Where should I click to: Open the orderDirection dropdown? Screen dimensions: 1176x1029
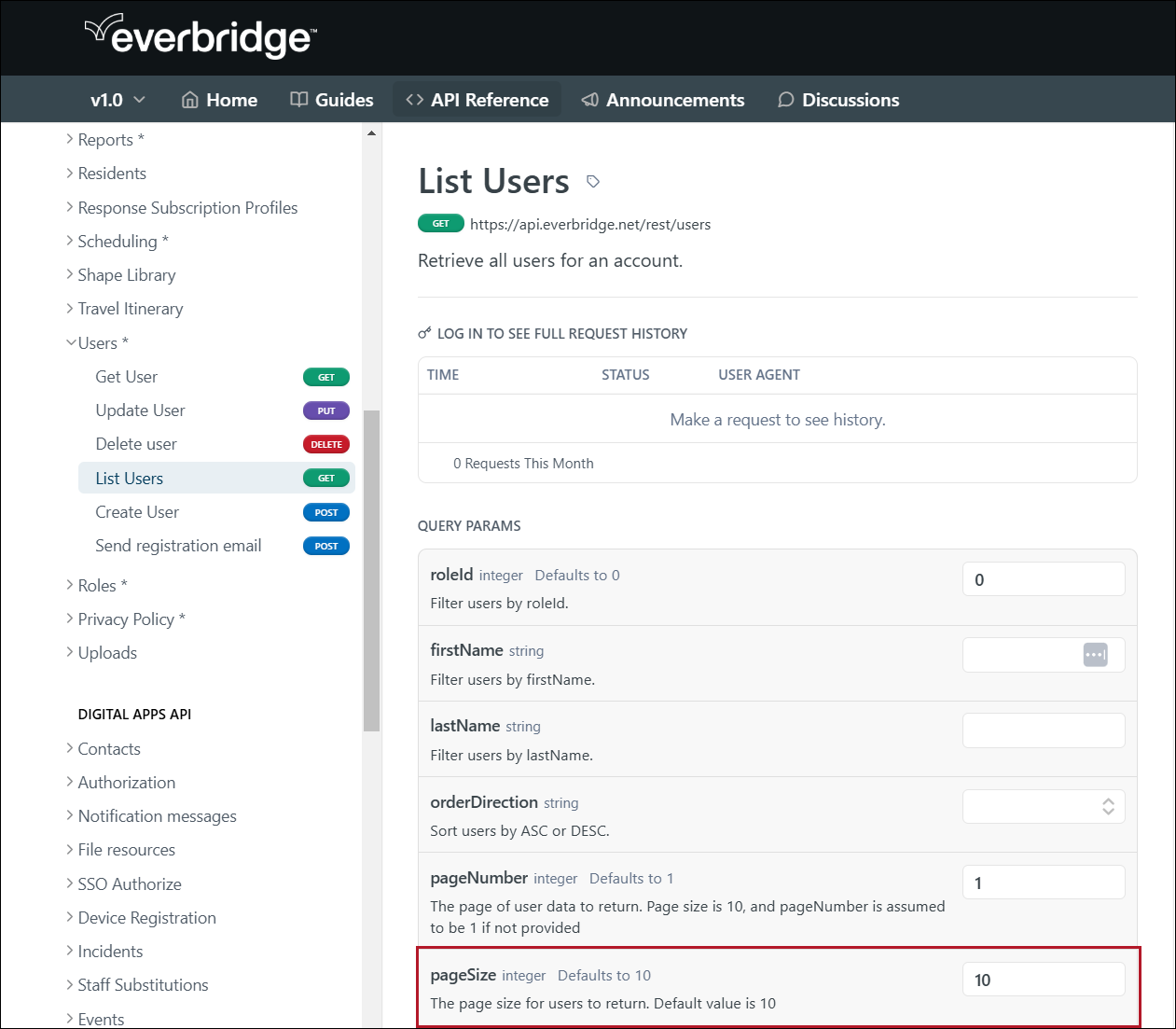[1044, 806]
